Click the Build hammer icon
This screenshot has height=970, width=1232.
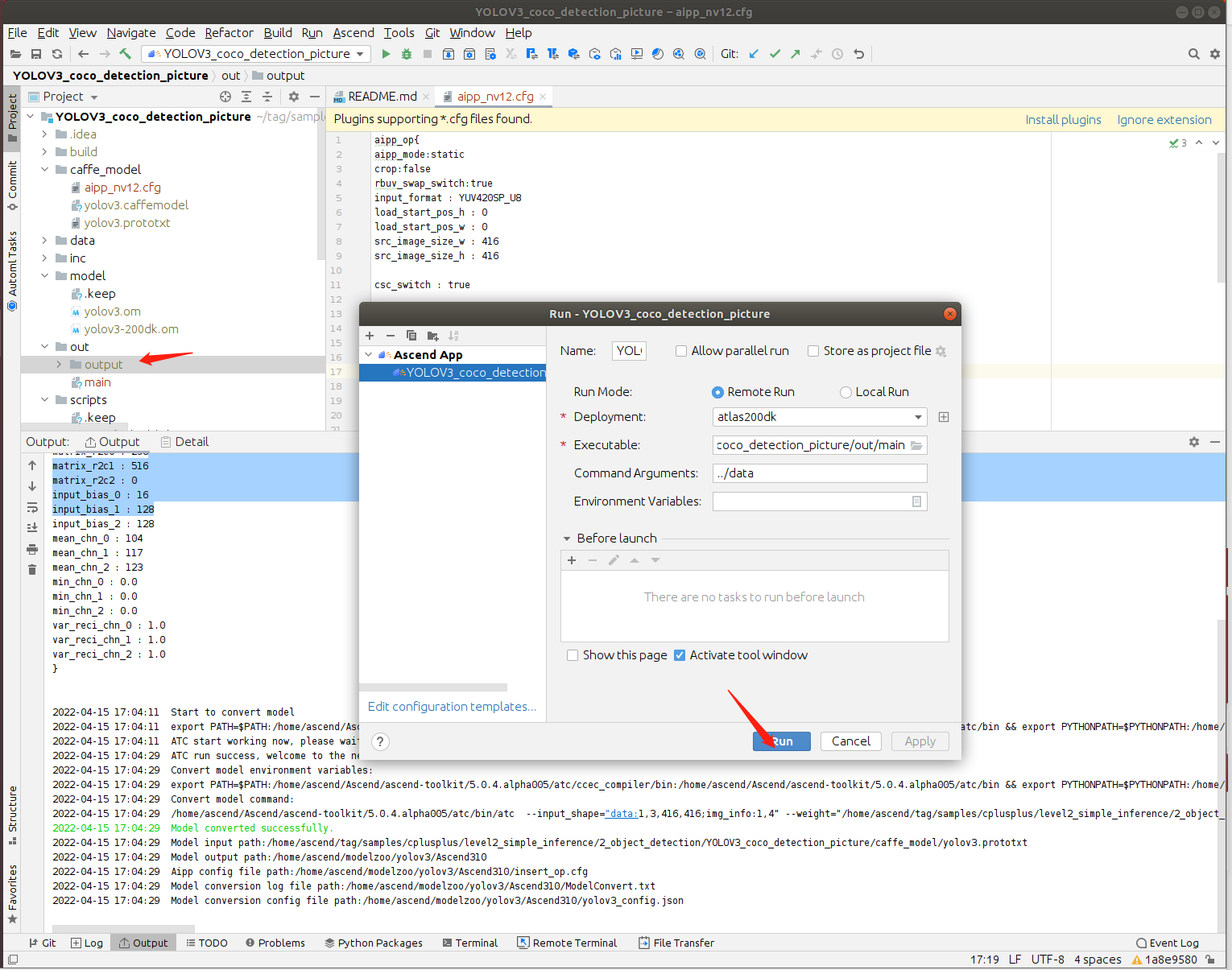(x=126, y=54)
